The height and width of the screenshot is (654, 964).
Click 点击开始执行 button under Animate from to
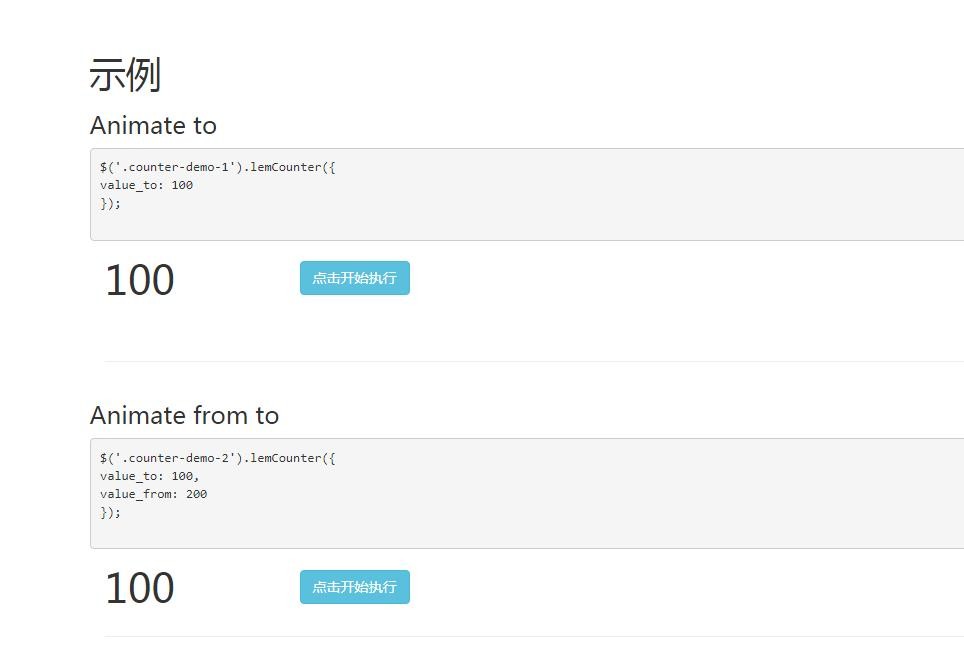(x=355, y=587)
